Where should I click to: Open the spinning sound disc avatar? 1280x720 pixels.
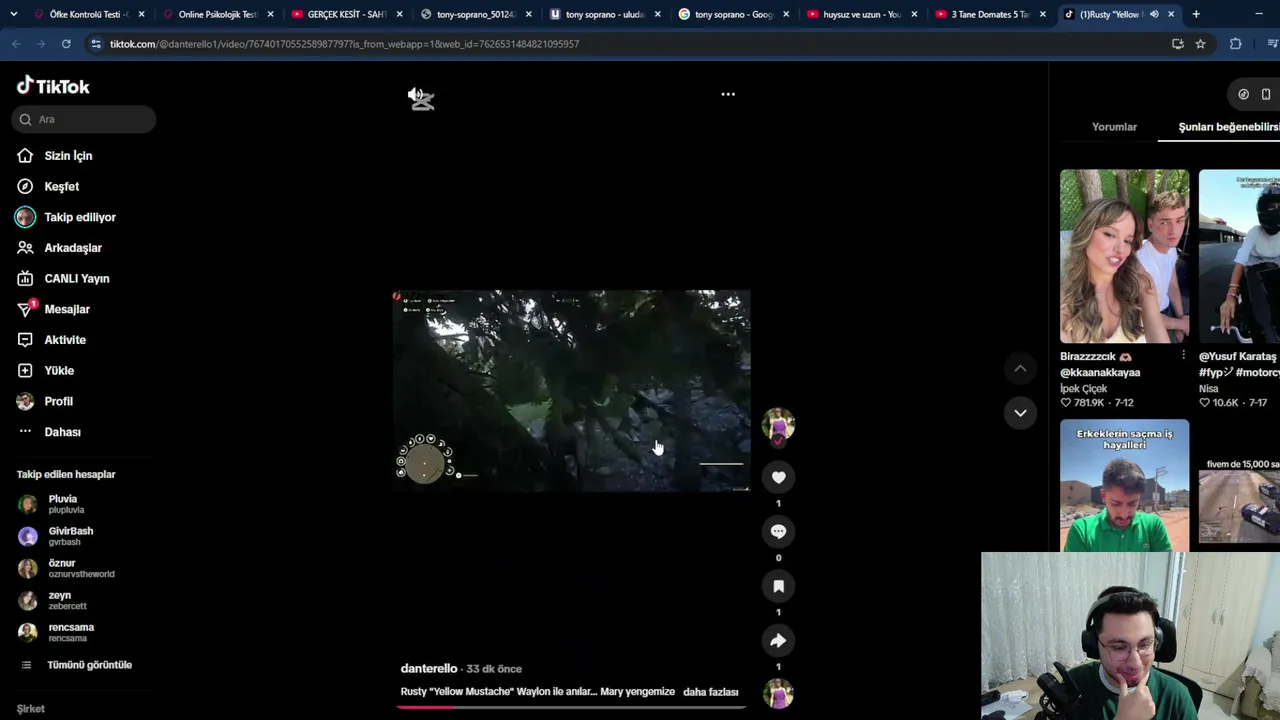coord(778,693)
